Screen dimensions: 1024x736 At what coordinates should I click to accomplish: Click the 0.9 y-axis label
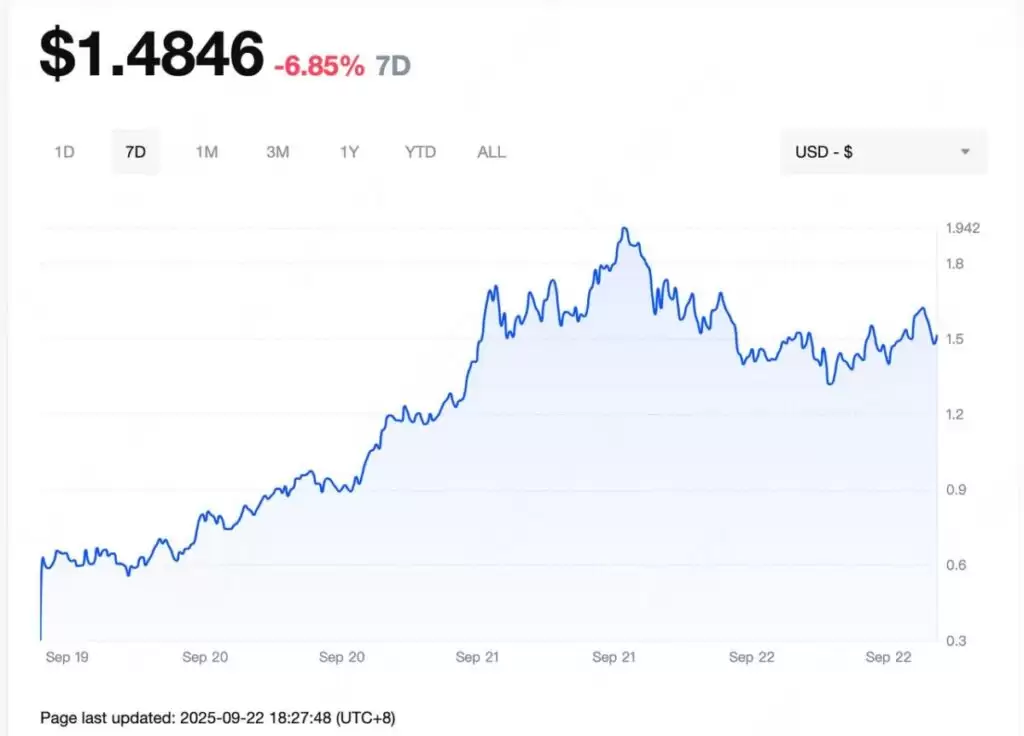point(954,489)
